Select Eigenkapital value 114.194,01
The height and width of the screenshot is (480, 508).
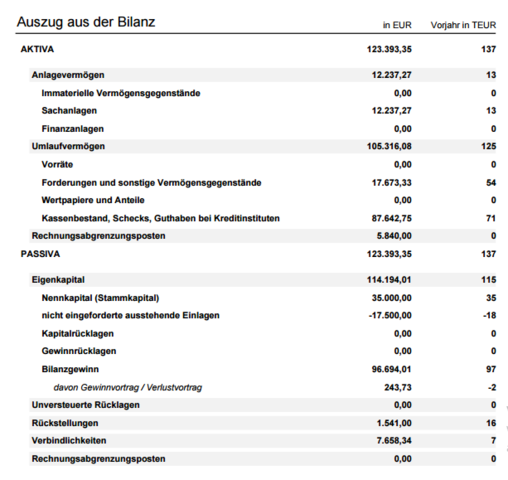coord(389,280)
